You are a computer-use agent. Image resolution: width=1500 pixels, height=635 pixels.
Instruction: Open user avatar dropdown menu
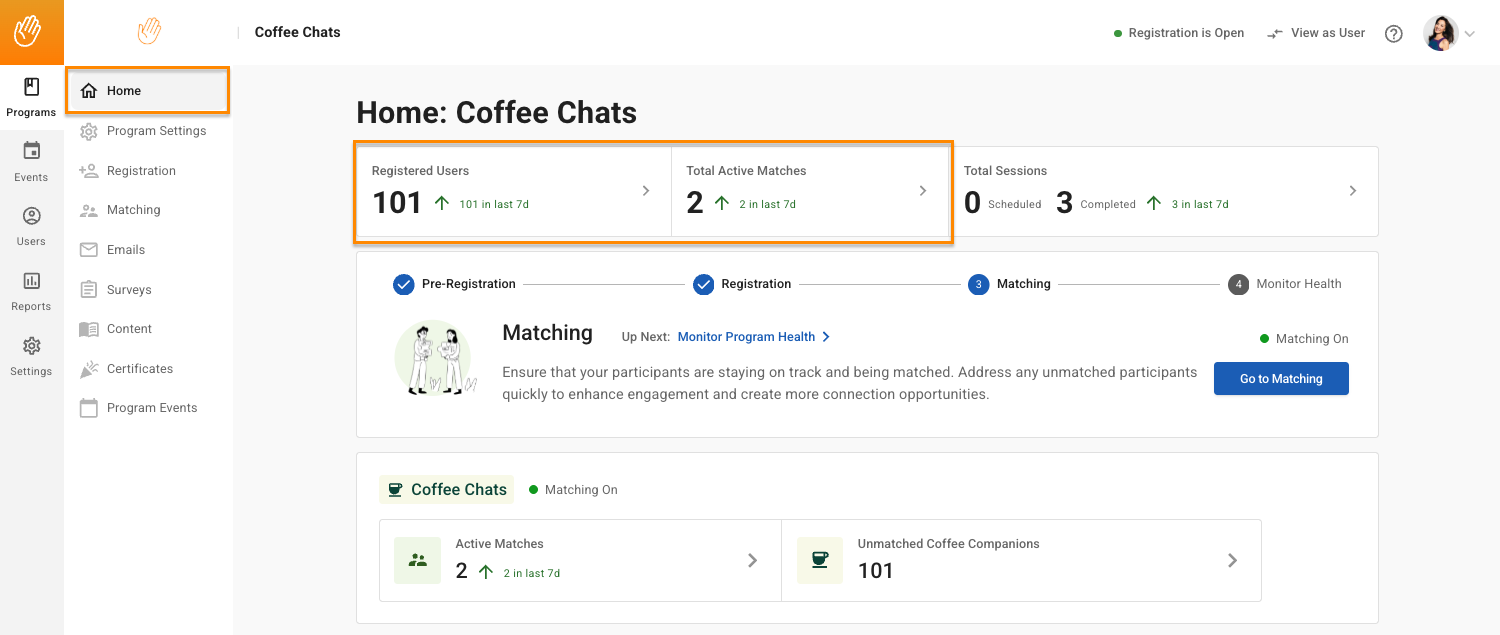[x=1449, y=33]
